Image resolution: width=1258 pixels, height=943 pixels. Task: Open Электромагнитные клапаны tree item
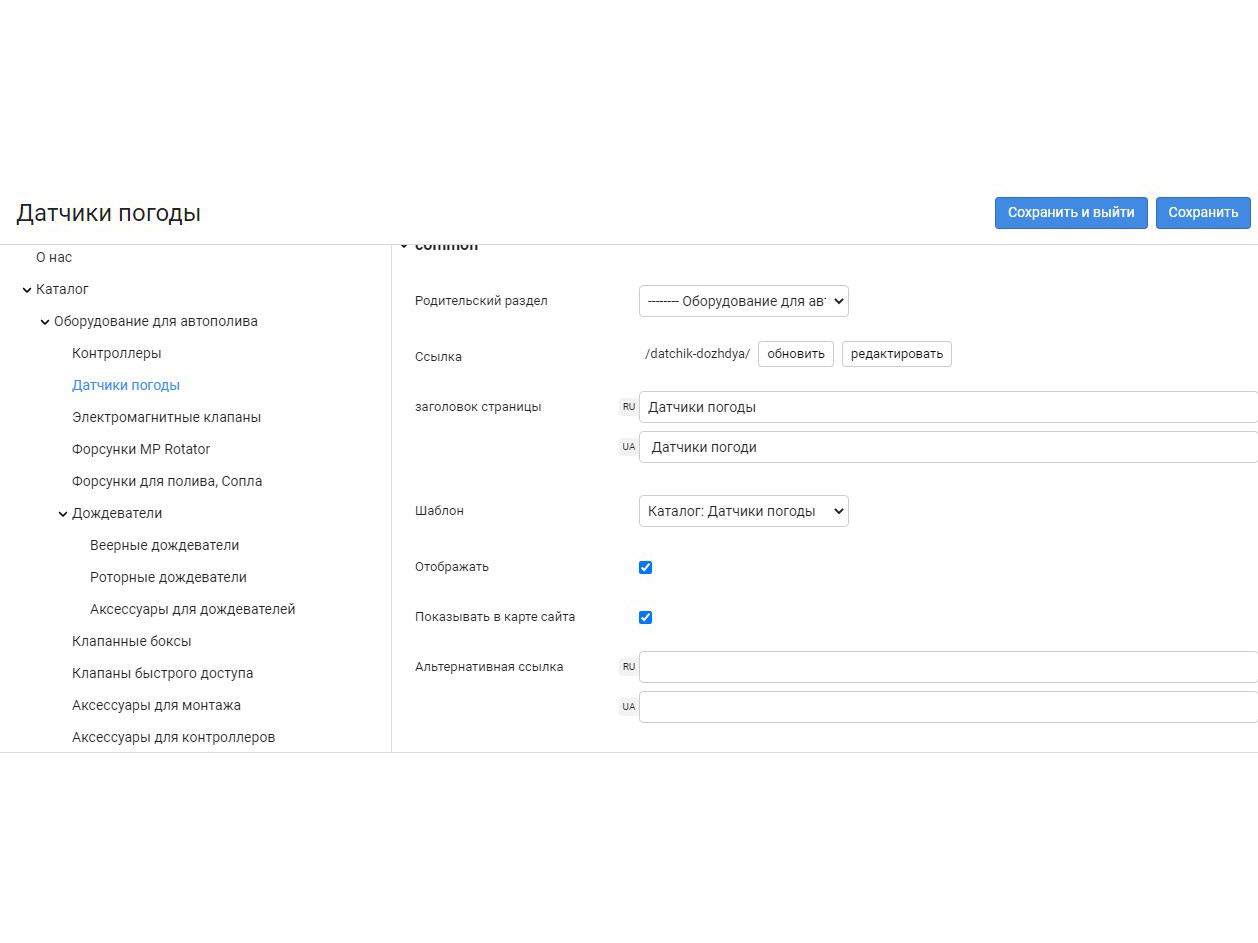[166, 417]
